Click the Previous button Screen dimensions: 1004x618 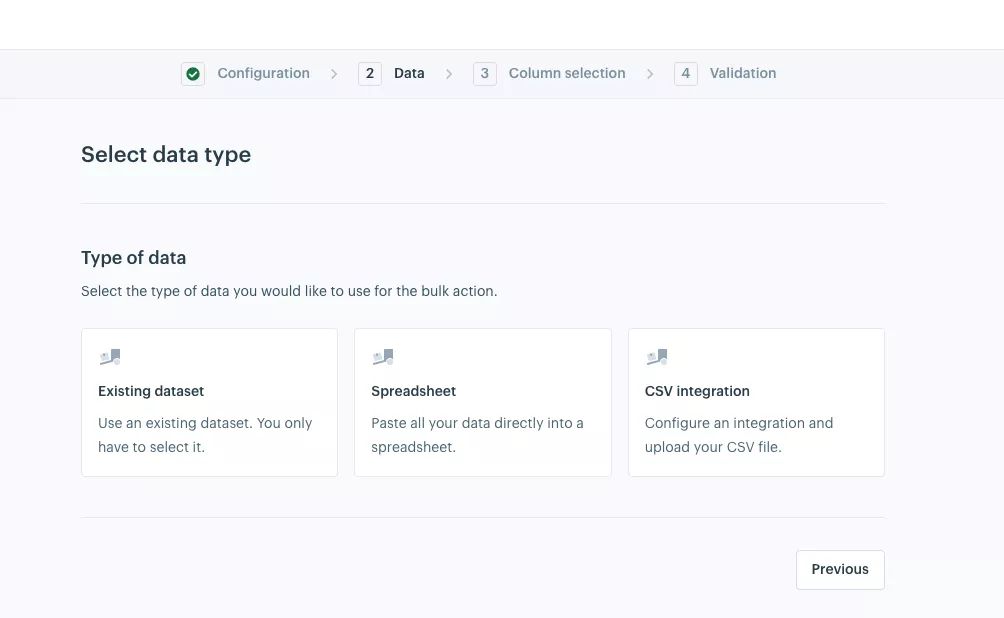839,569
